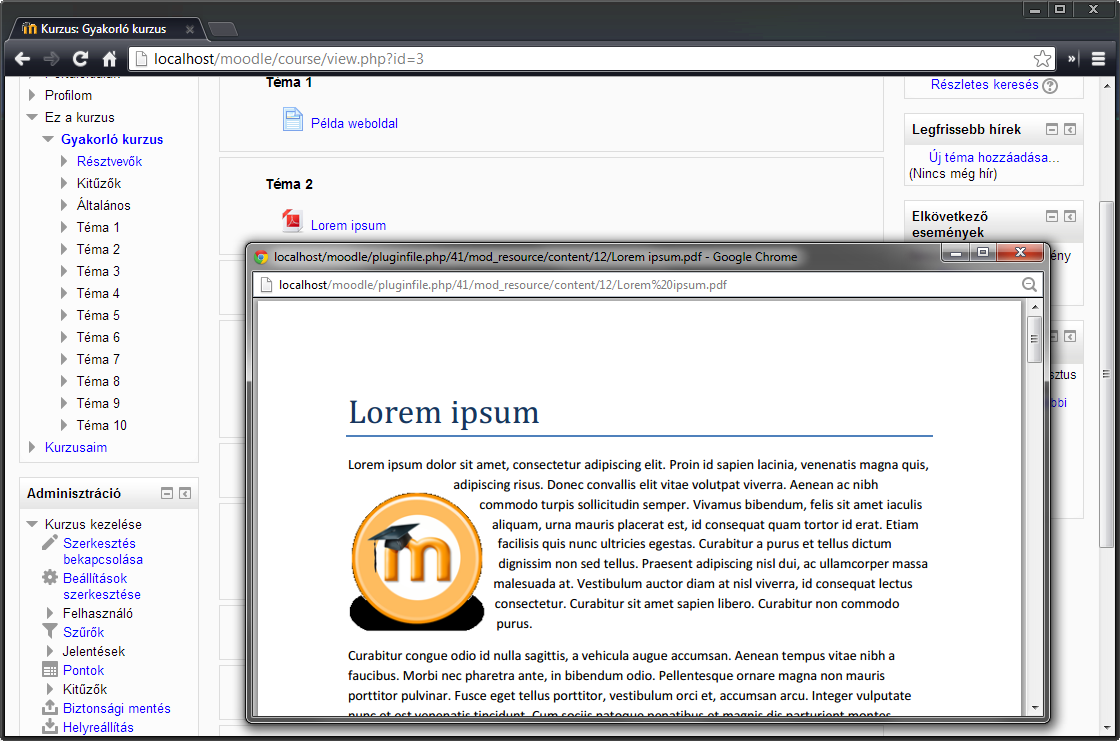Expand the Résztvevők tree node
This screenshot has width=1120, height=741.
64,161
